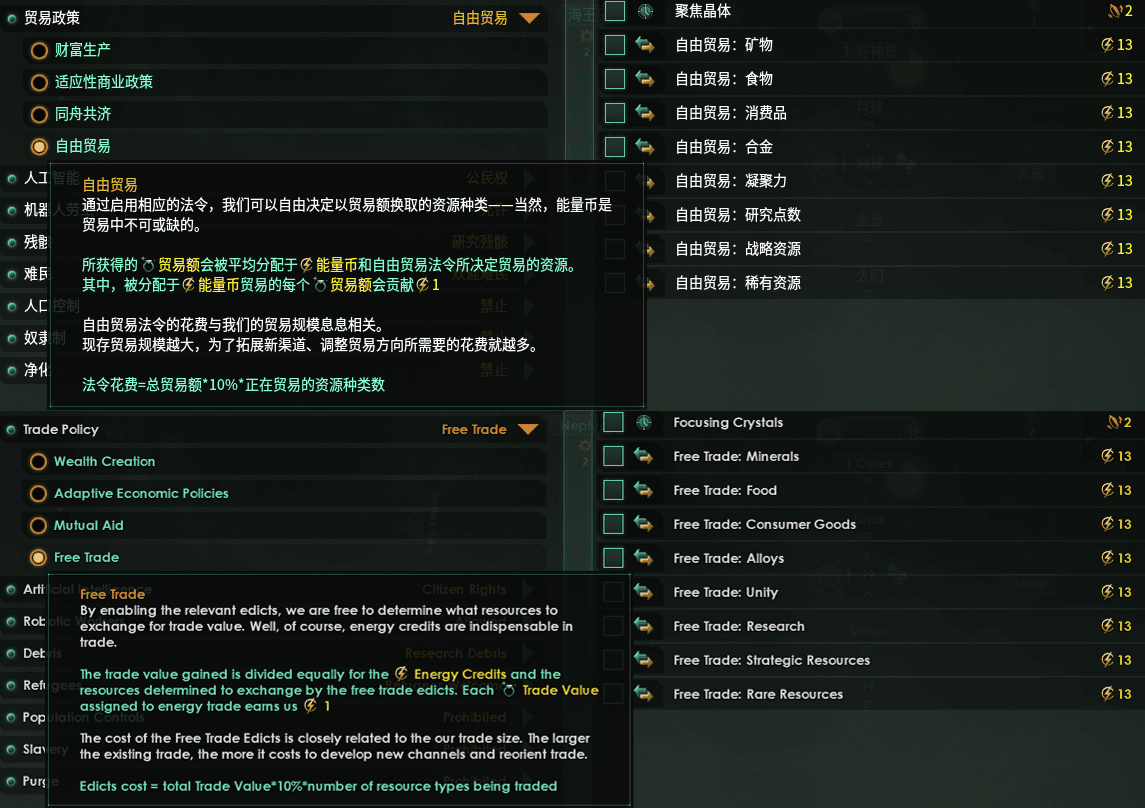Click energy cost icon of Free Trade: Research
This screenshot has width=1145, height=808.
click(x=1107, y=626)
